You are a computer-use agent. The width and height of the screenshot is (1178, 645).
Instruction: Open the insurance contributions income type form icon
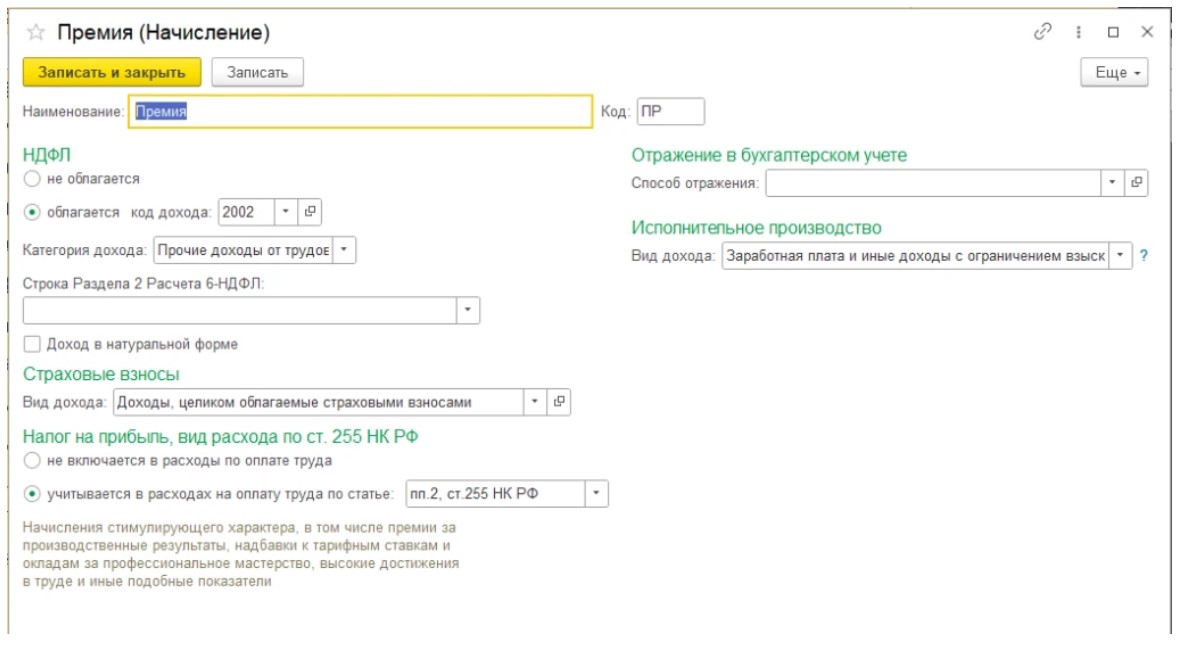click(x=559, y=402)
